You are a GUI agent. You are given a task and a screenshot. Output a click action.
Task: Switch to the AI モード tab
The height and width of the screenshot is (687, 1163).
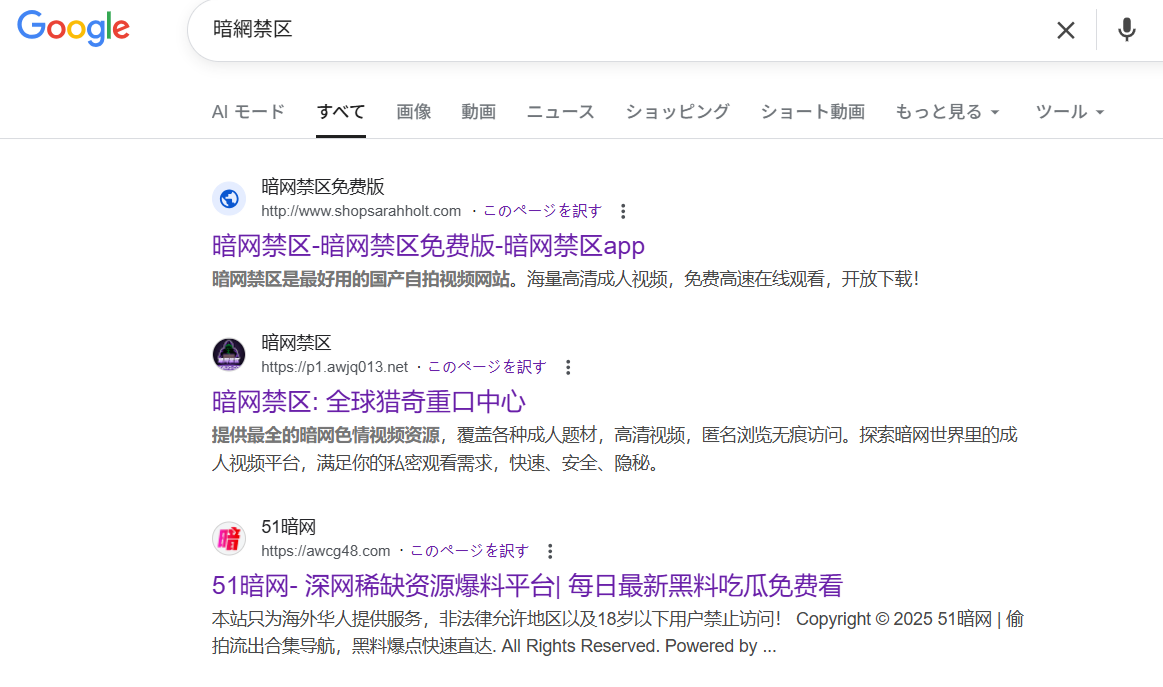click(248, 112)
